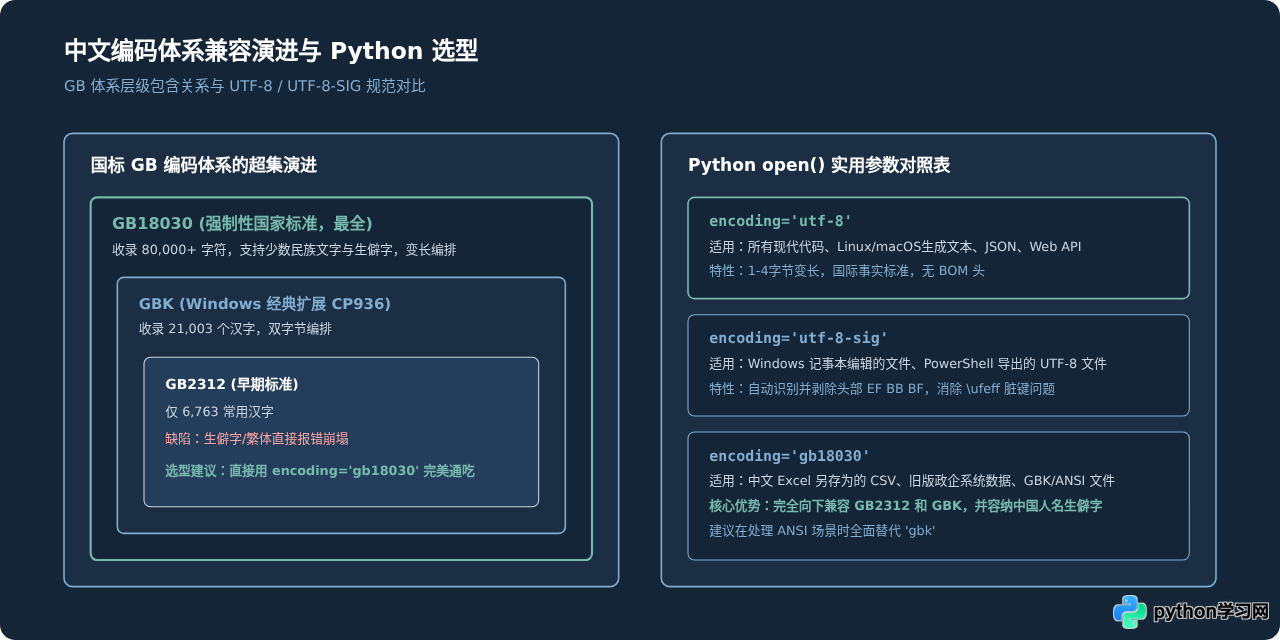Click the card heading "encoding='utf-8-sig'"
1280x640 pixels.
tap(798, 338)
